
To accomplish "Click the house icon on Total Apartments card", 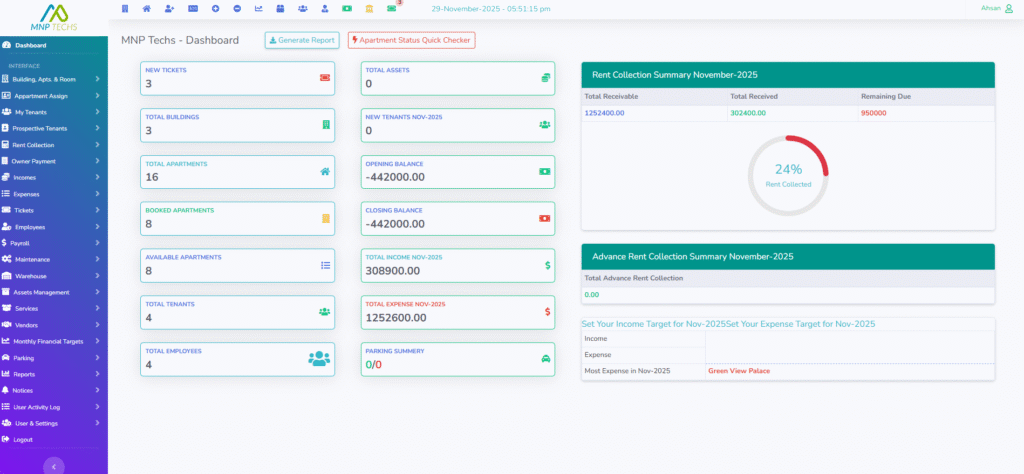I will click(325, 172).
